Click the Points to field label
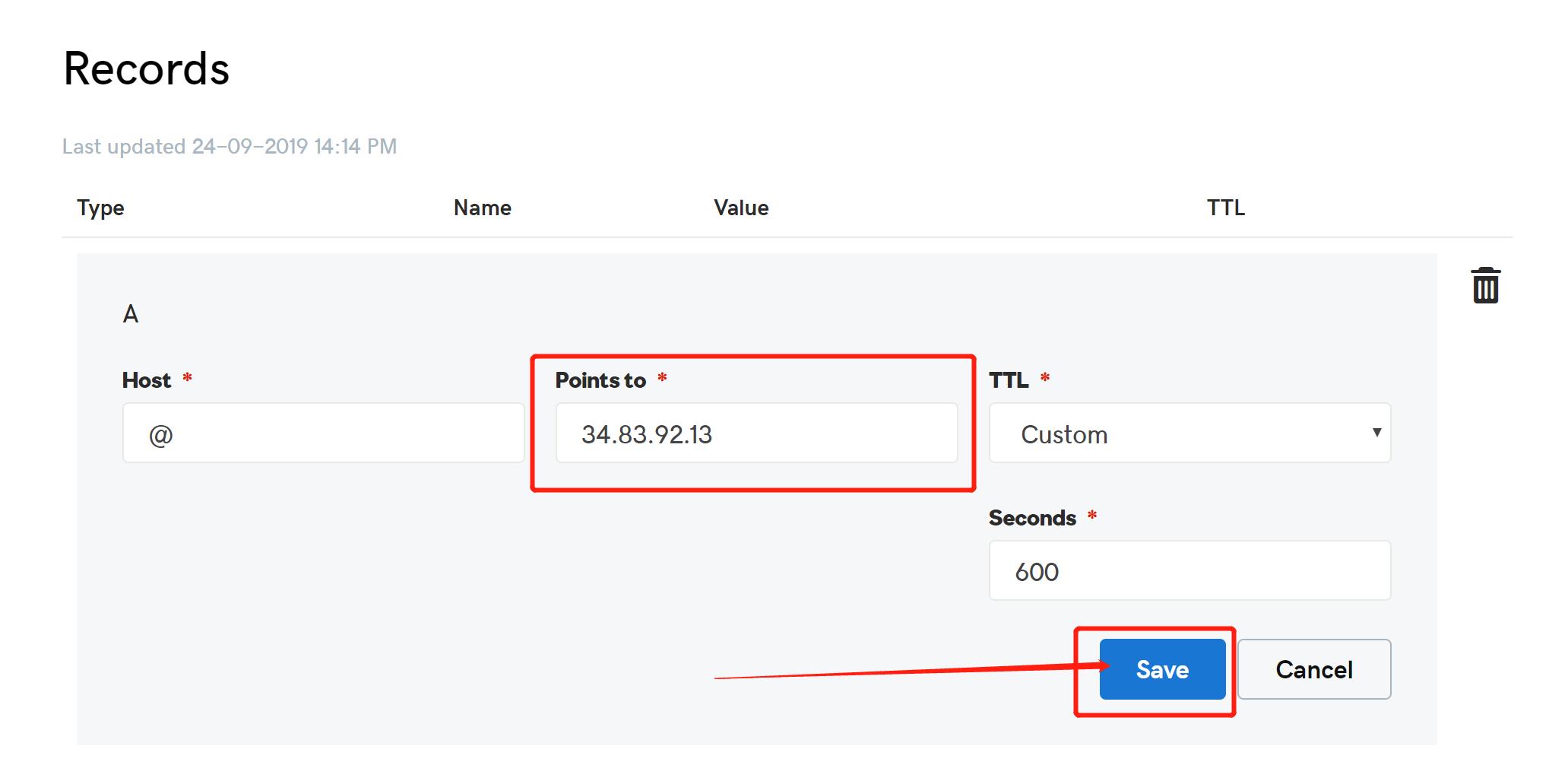1568x762 pixels. pyautogui.click(x=600, y=380)
